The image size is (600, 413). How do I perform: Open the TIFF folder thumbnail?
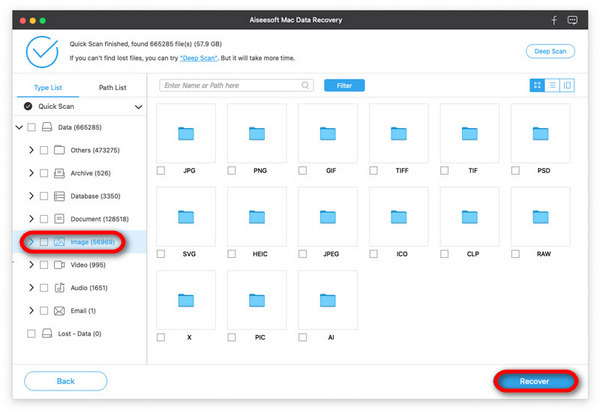(399, 133)
